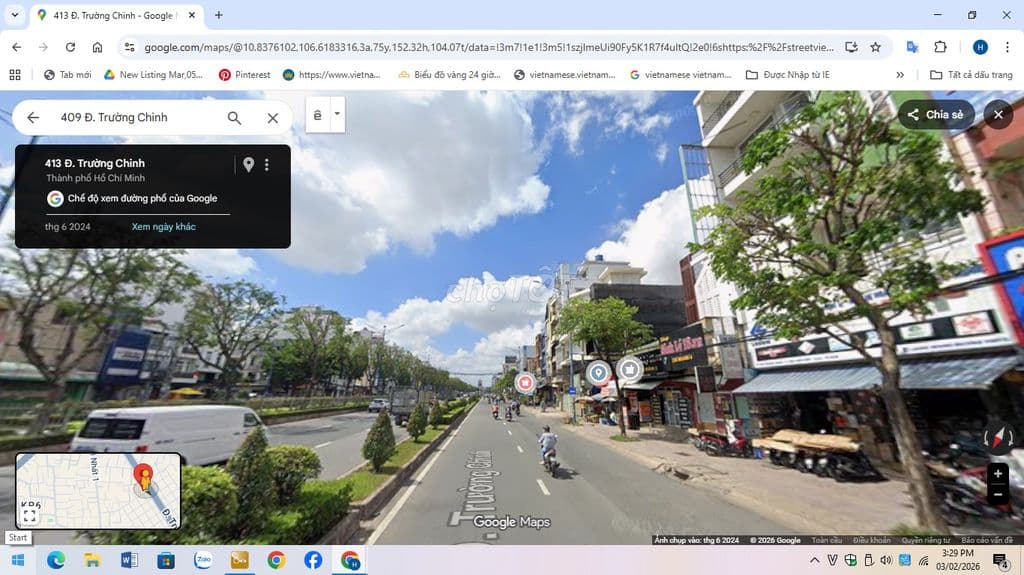Expand the hidden bookmarks overflow chevron
This screenshot has height=575, width=1024.
pyautogui.click(x=900, y=75)
